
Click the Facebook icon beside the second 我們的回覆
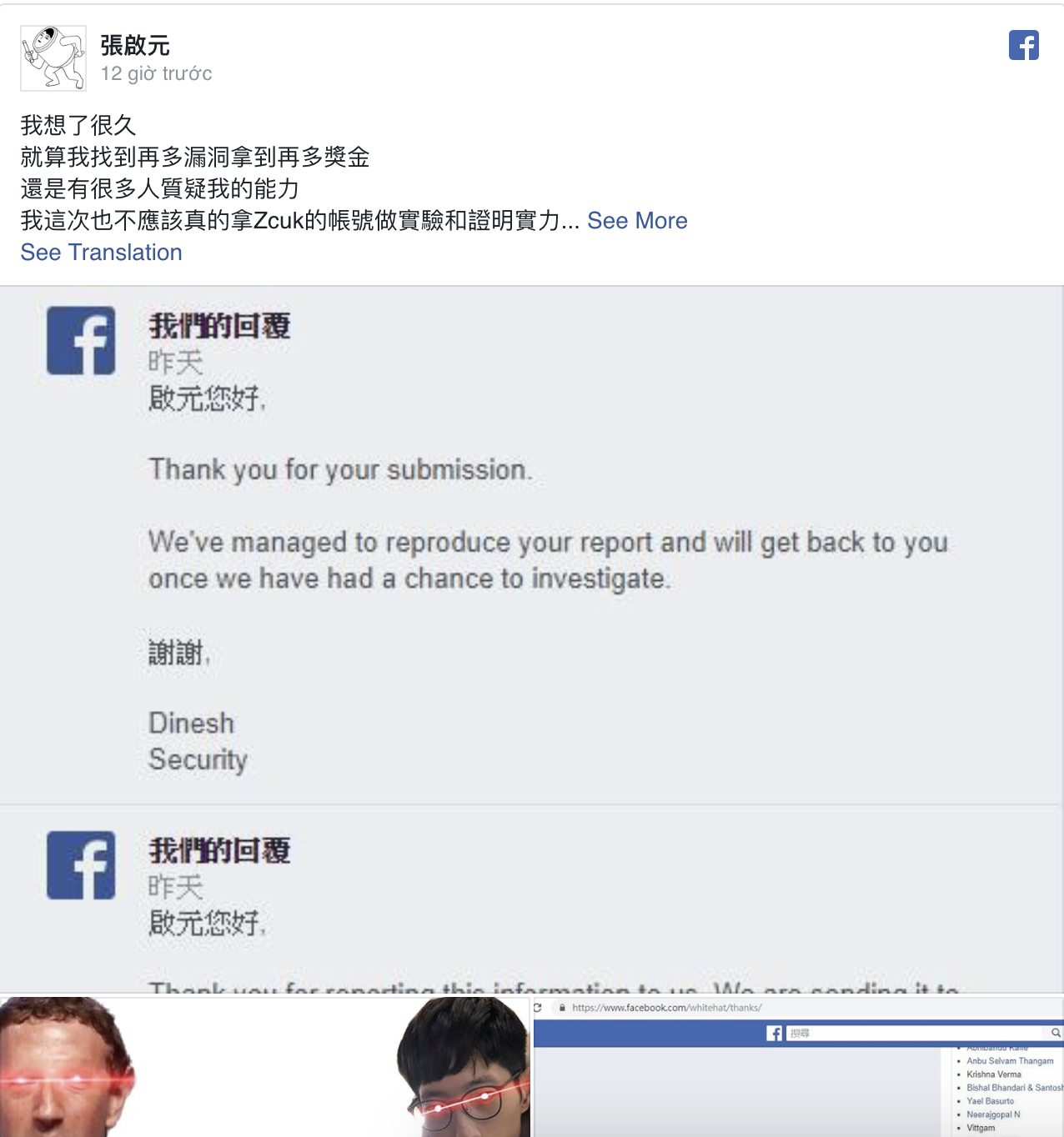click(x=81, y=865)
